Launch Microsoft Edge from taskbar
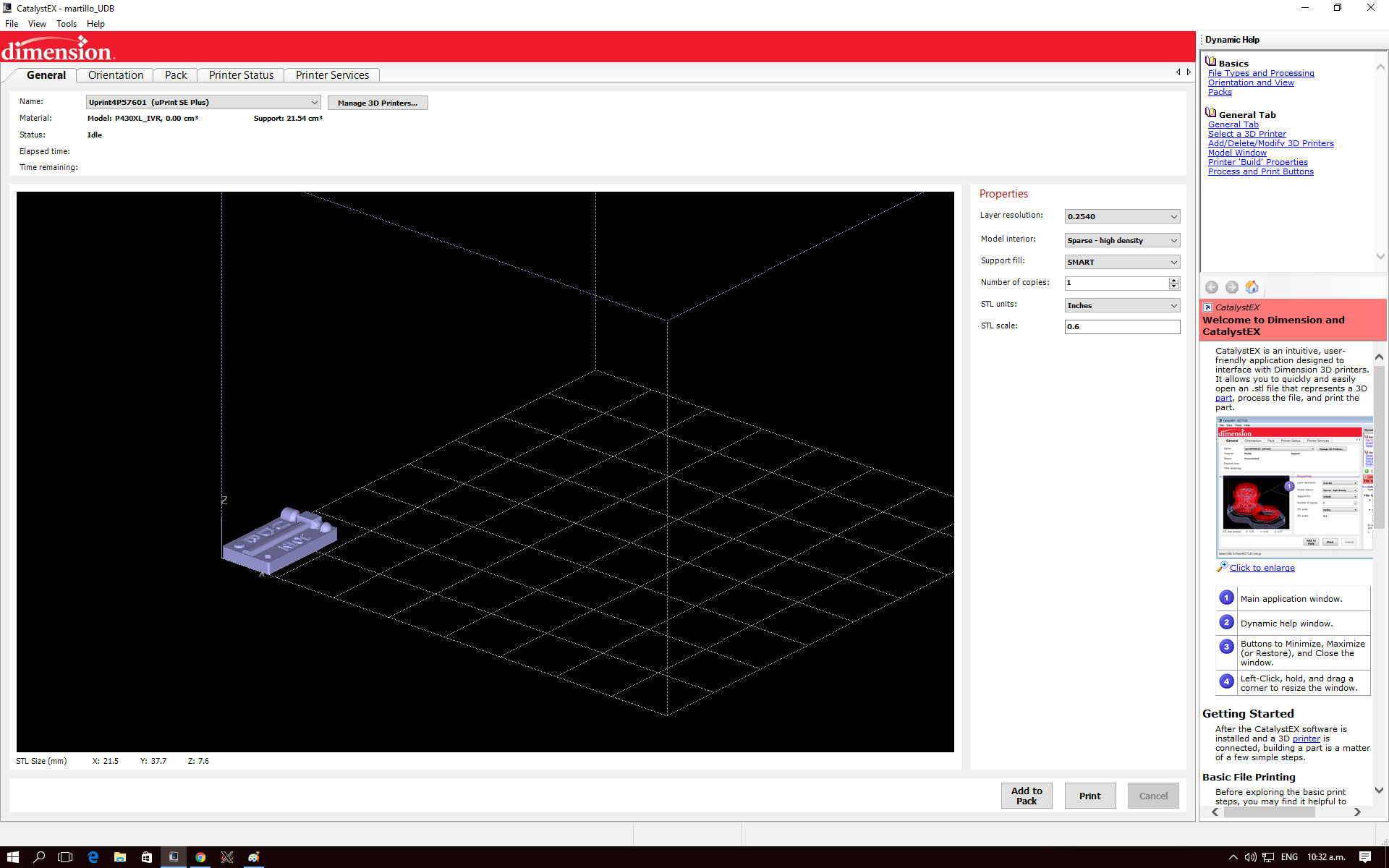 point(93,857)
